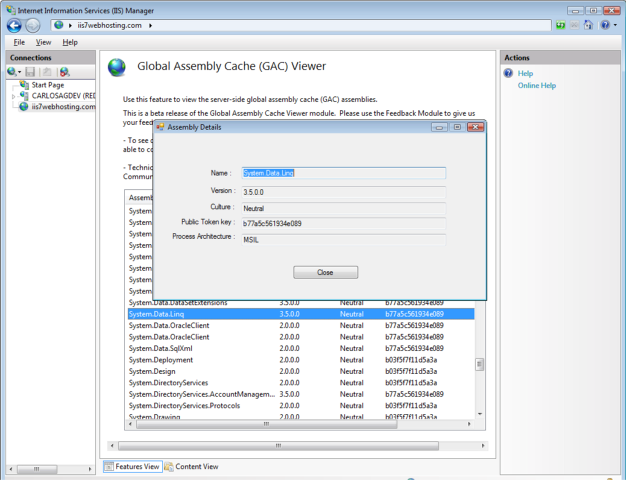626x480 pixels.
Task: Close the Assembly Details dialog with Close button
Action: pyautogui.click(x=325, y=272)
